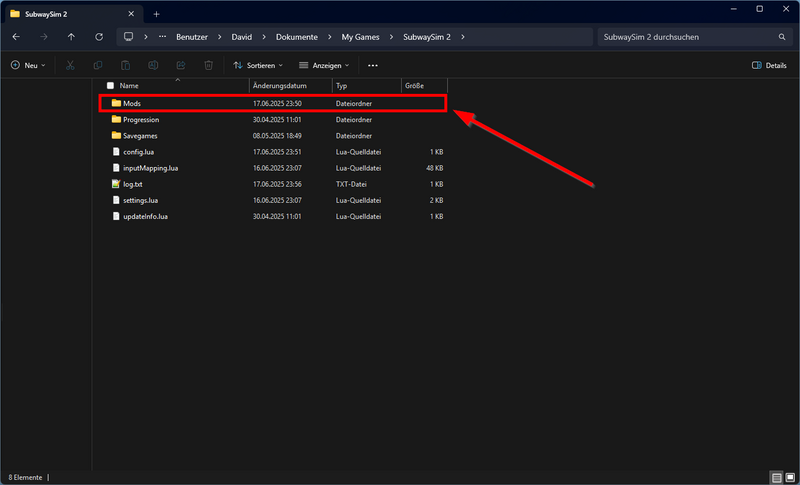This screenshot has width=800, height=485.
Task: Select the Progression folder name
Action: (x=141, y=120)
